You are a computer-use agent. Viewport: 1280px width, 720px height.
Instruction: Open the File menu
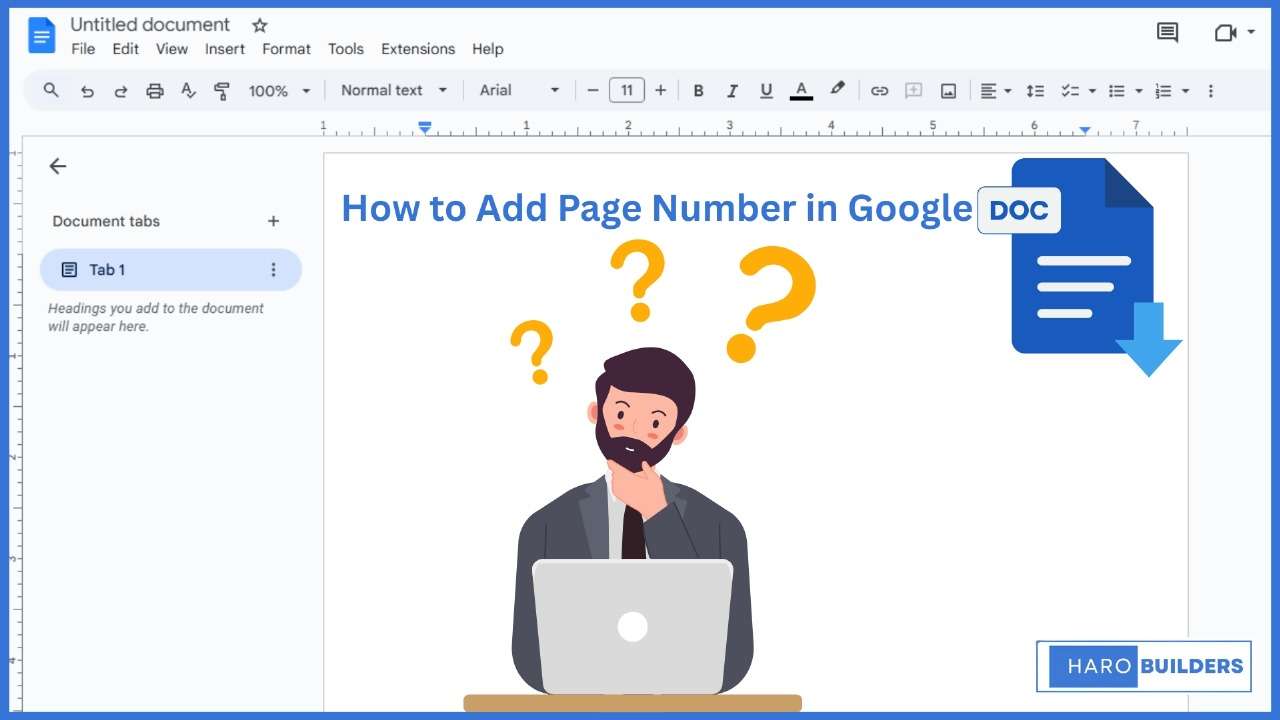[83, 49]
